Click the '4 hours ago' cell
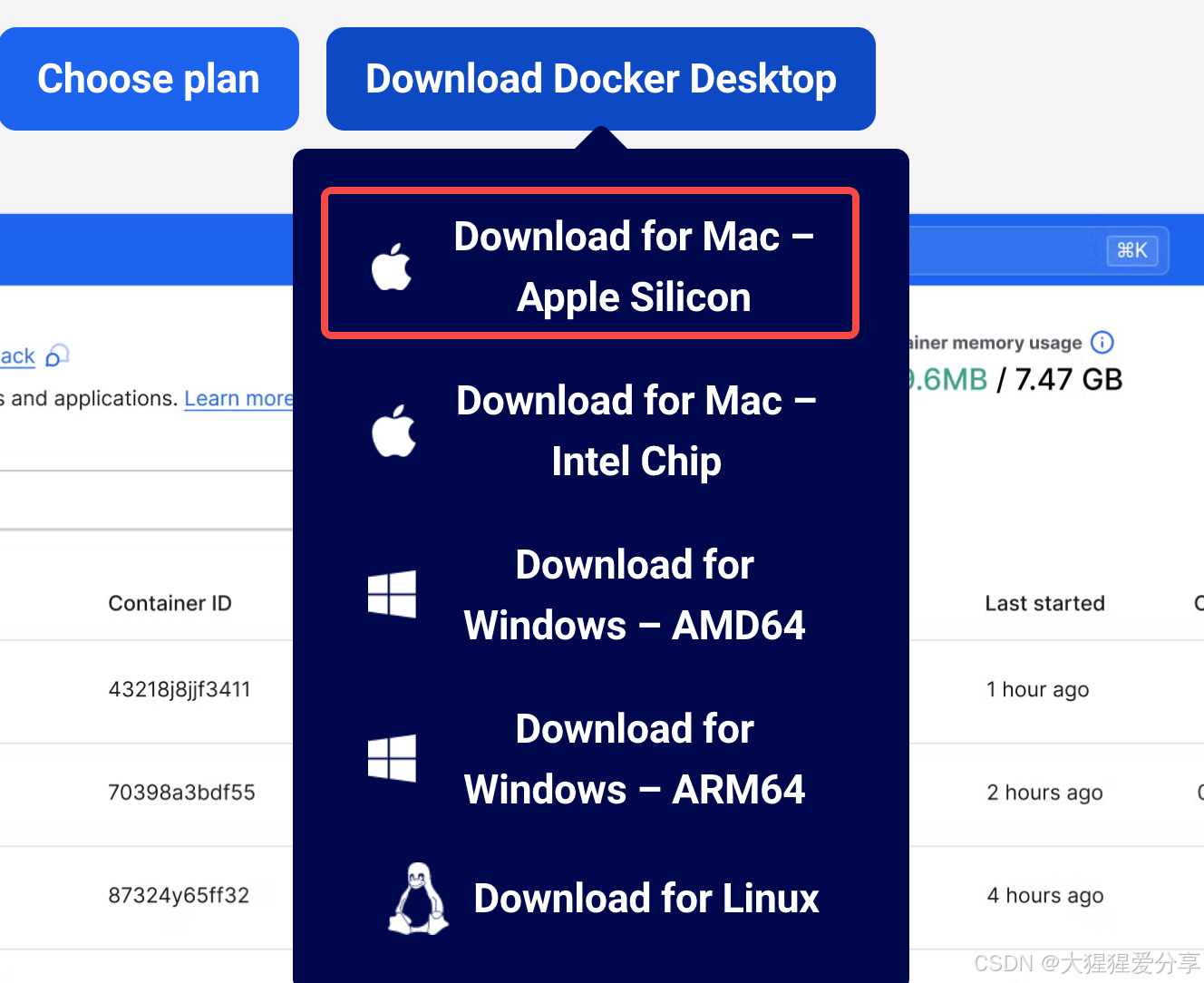This screenshot has width=1204, height=983. pyautogui.click(x=1045, y=896)
